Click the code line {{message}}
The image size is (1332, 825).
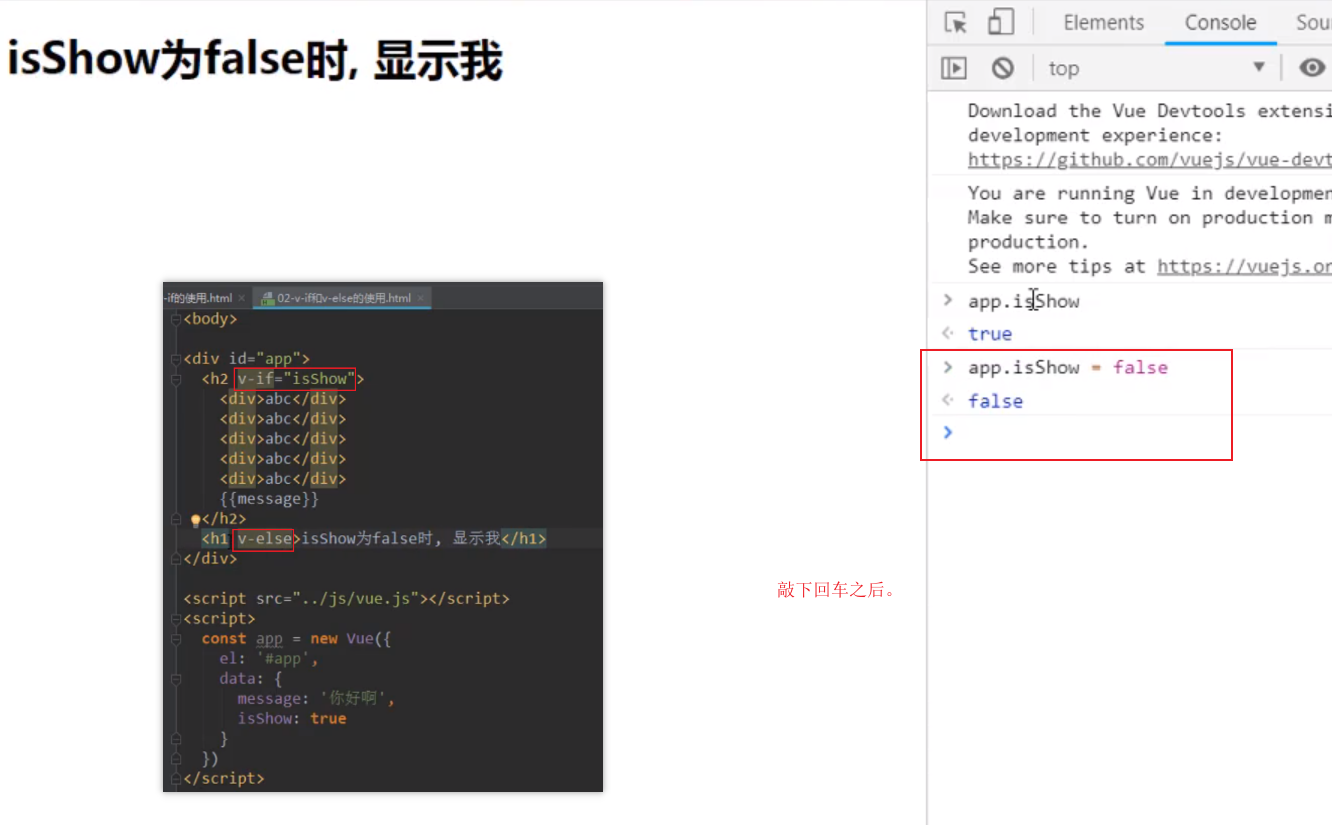[x=269, y=499]
